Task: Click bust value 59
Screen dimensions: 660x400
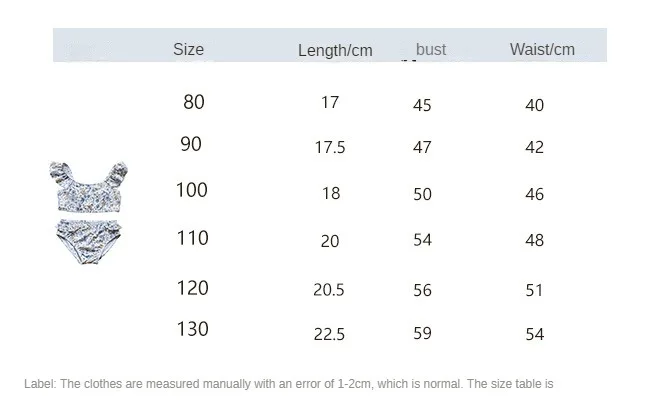Action: point(422,333)
